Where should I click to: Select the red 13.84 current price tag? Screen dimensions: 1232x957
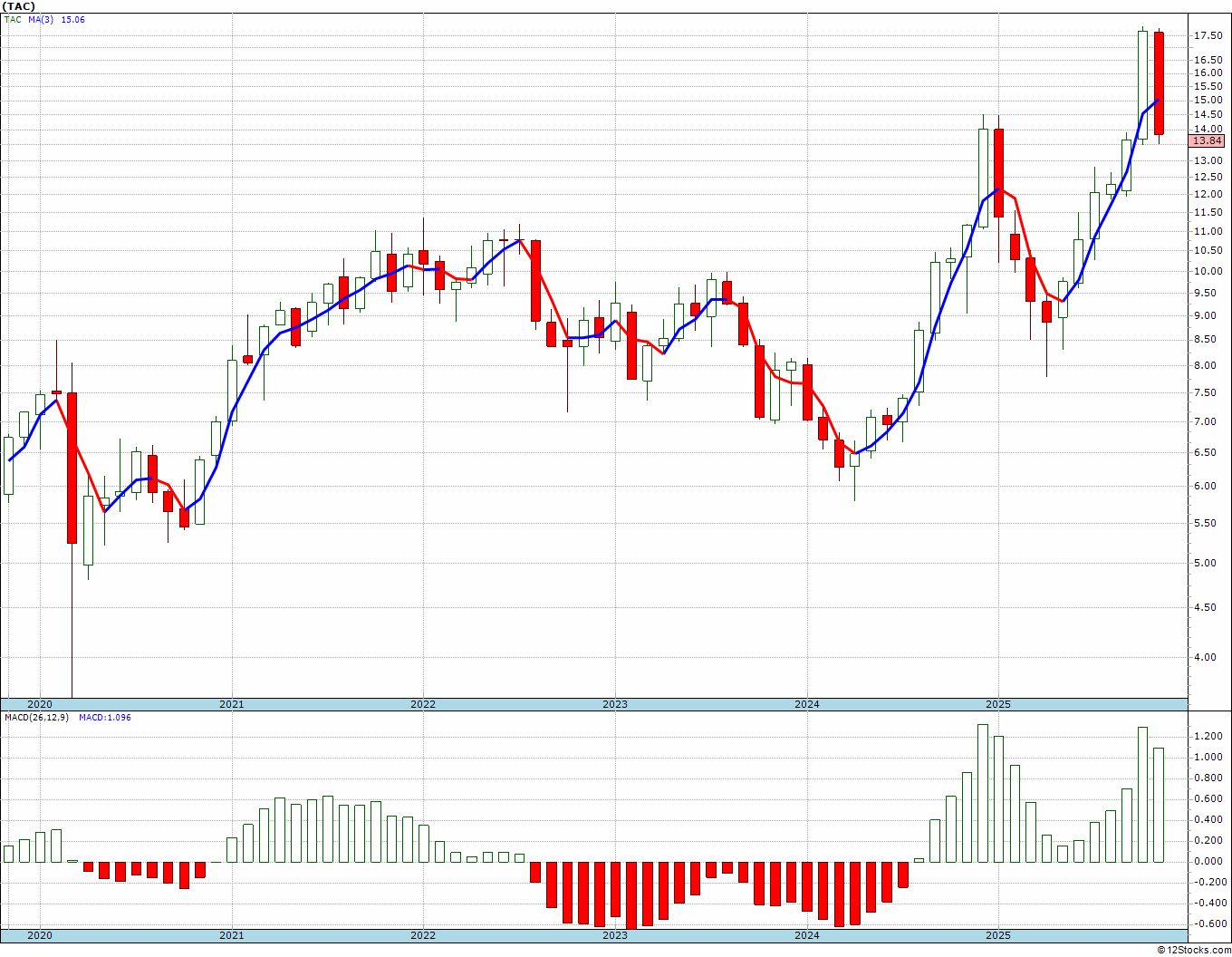(1208, 141)
